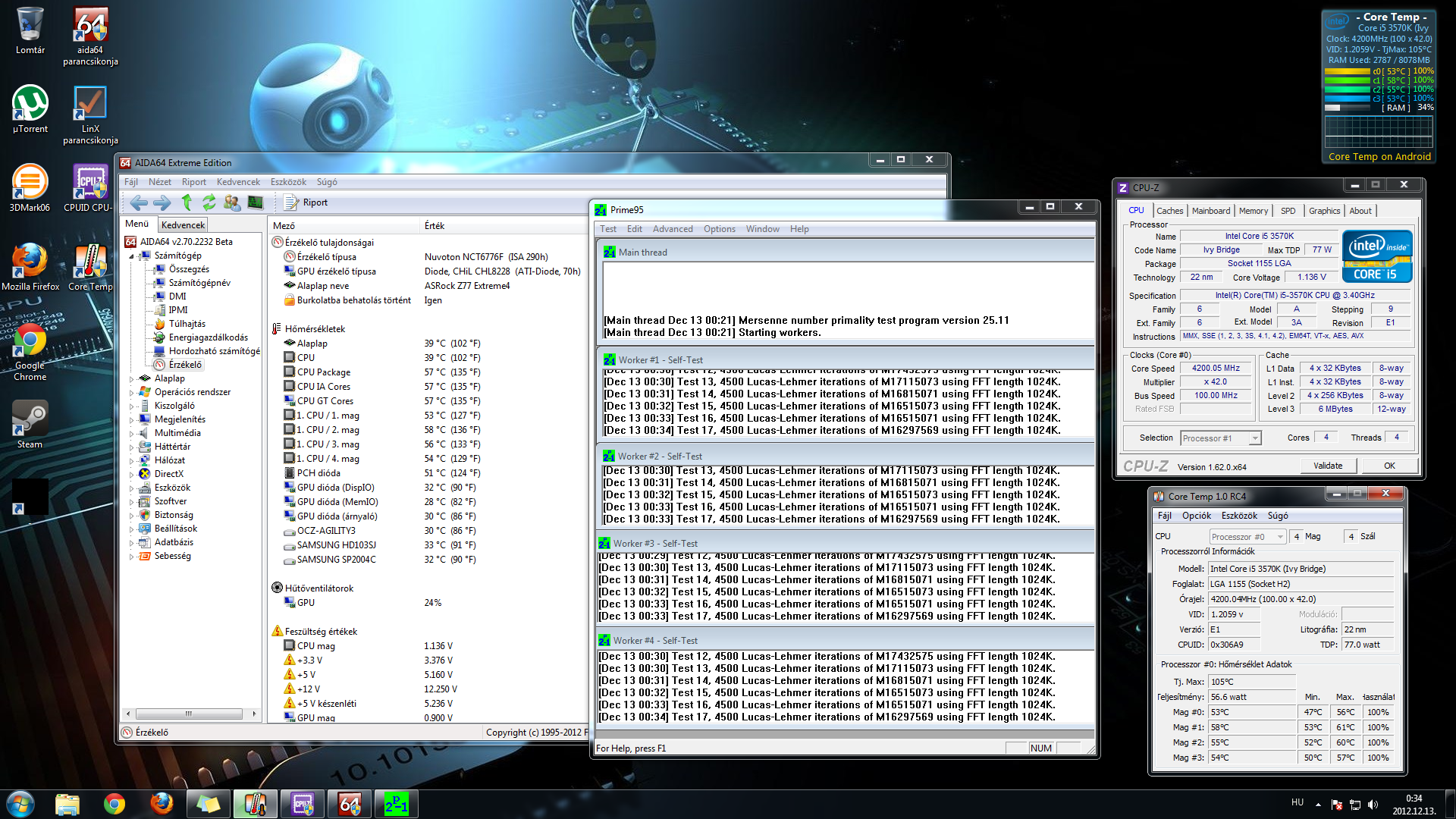Click the Worker #1 - Self-Test title bar
The height and width of the screenshot is (819, 1456).
click(846, 360)
